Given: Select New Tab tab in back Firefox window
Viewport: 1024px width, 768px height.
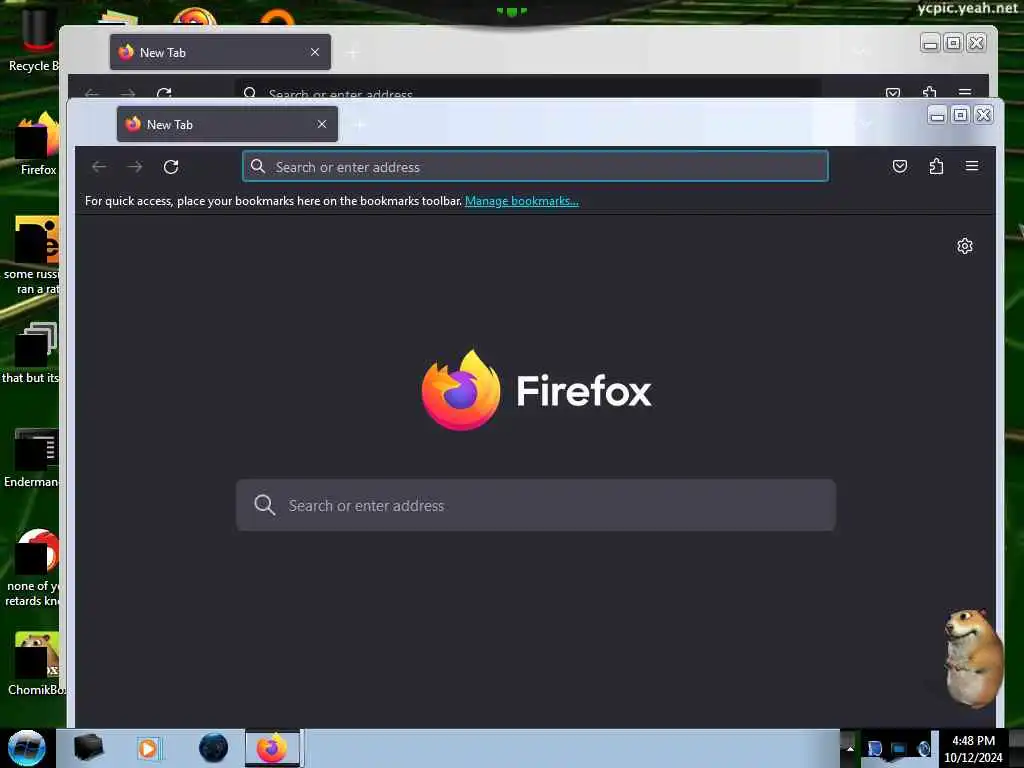Looking at the screenshot, I should [220, 52].
